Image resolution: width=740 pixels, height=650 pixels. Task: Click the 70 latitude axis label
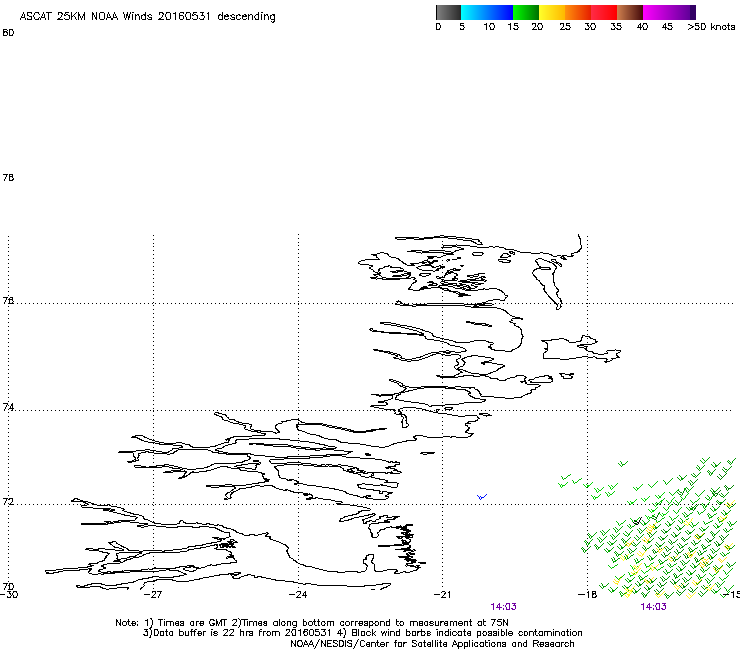[8, 587]
